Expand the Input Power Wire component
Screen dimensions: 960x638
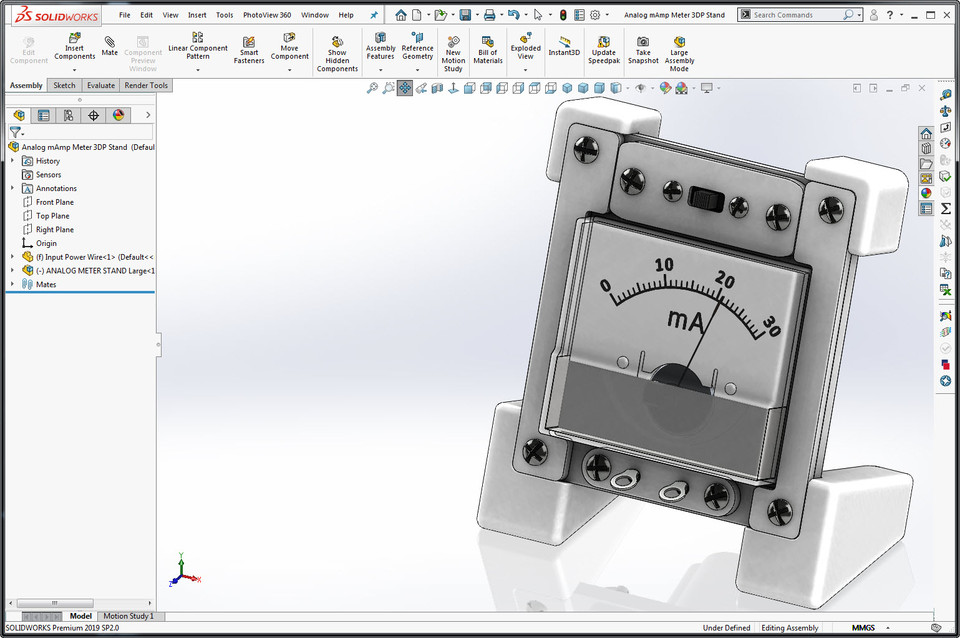pyautogui.click(x=10, y=256)
